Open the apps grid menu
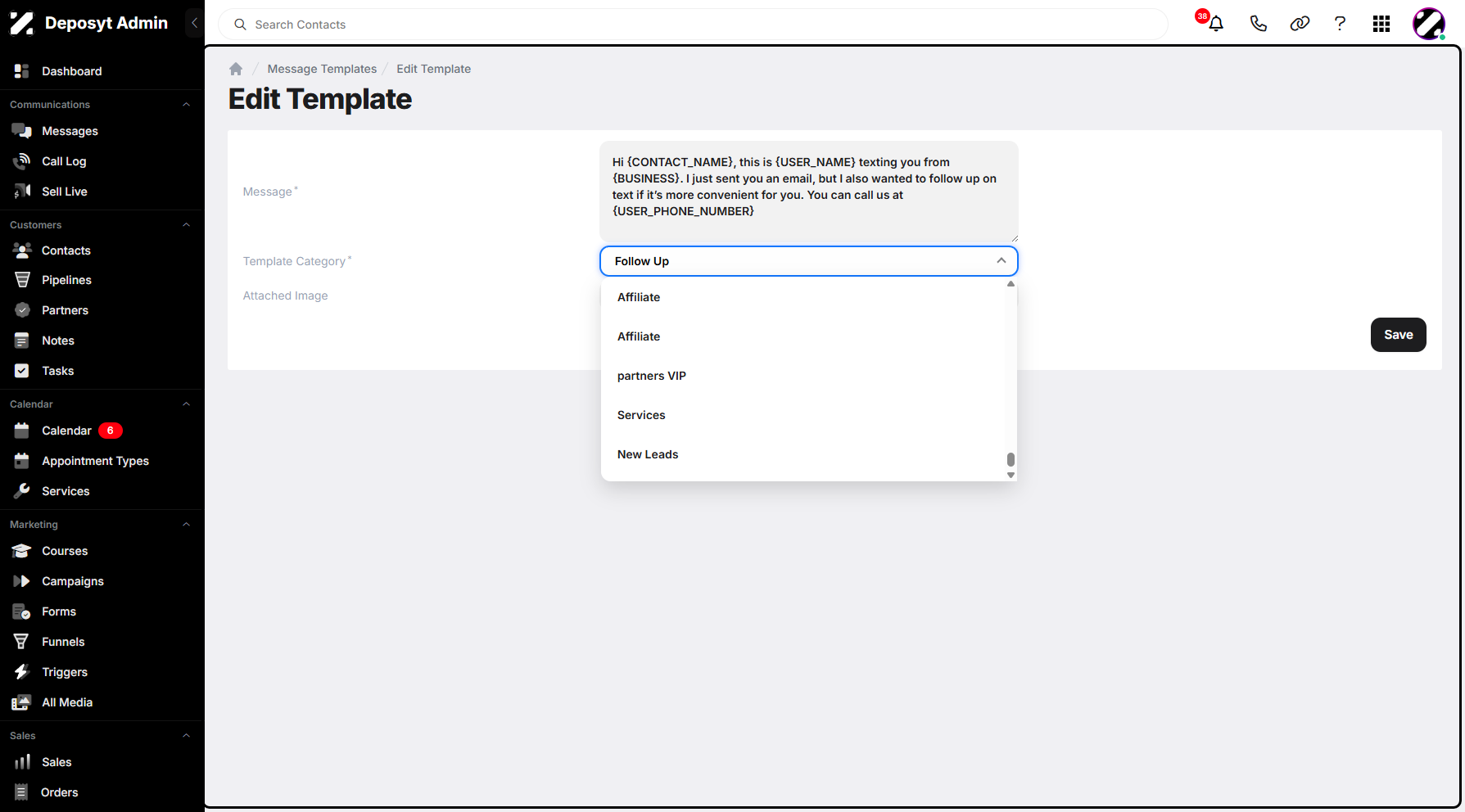 tap(1381, 24)
